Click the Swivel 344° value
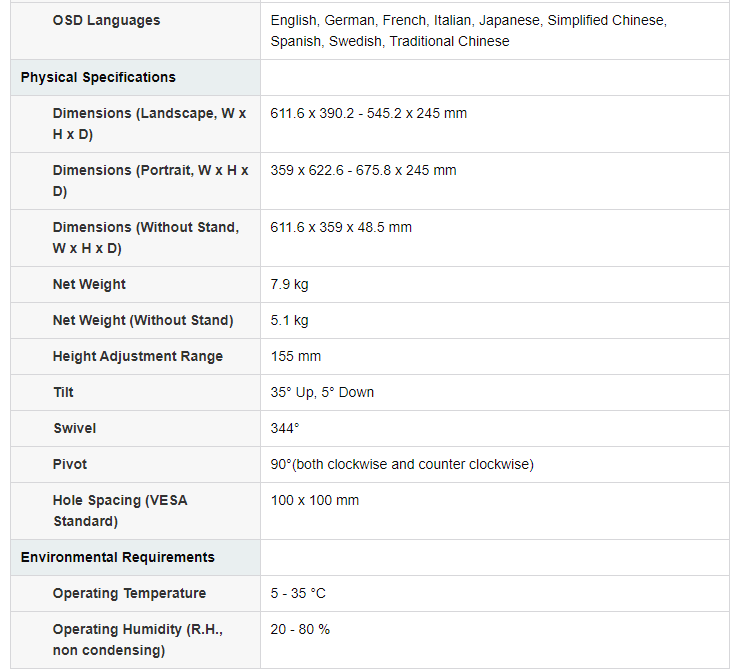This screenshot has height=669, width=739. (x=285, y=428)
